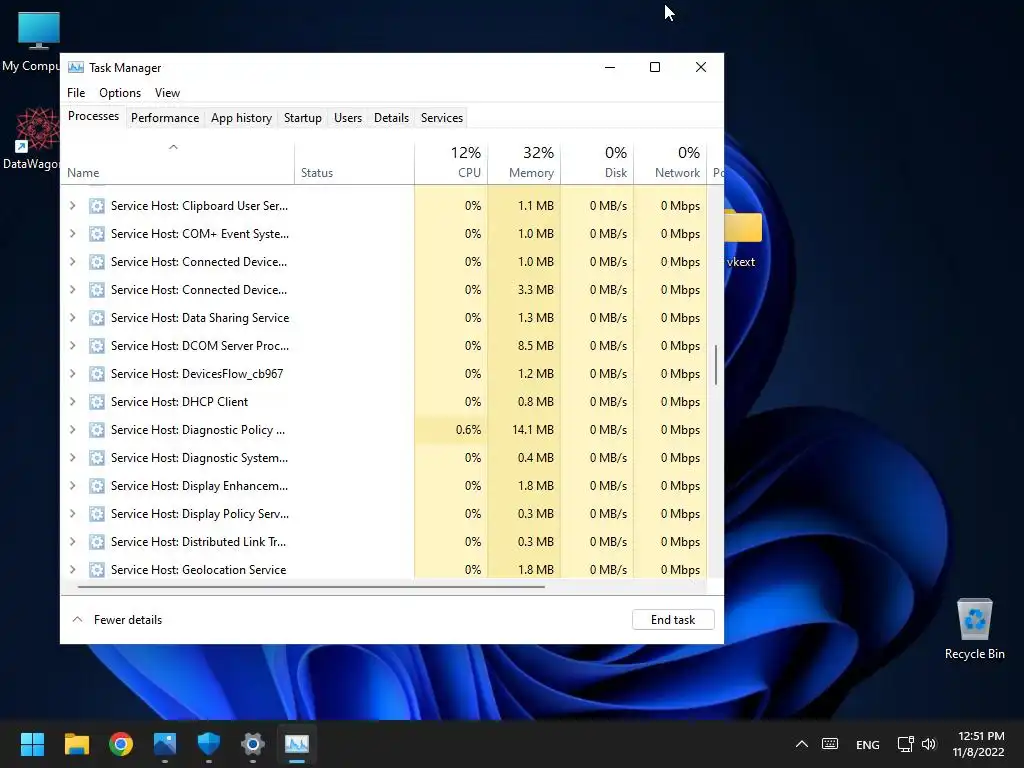Select the gear icon for COM+ Event System
Viewport: 1024px width, 768px height.
tap(97, 234)
